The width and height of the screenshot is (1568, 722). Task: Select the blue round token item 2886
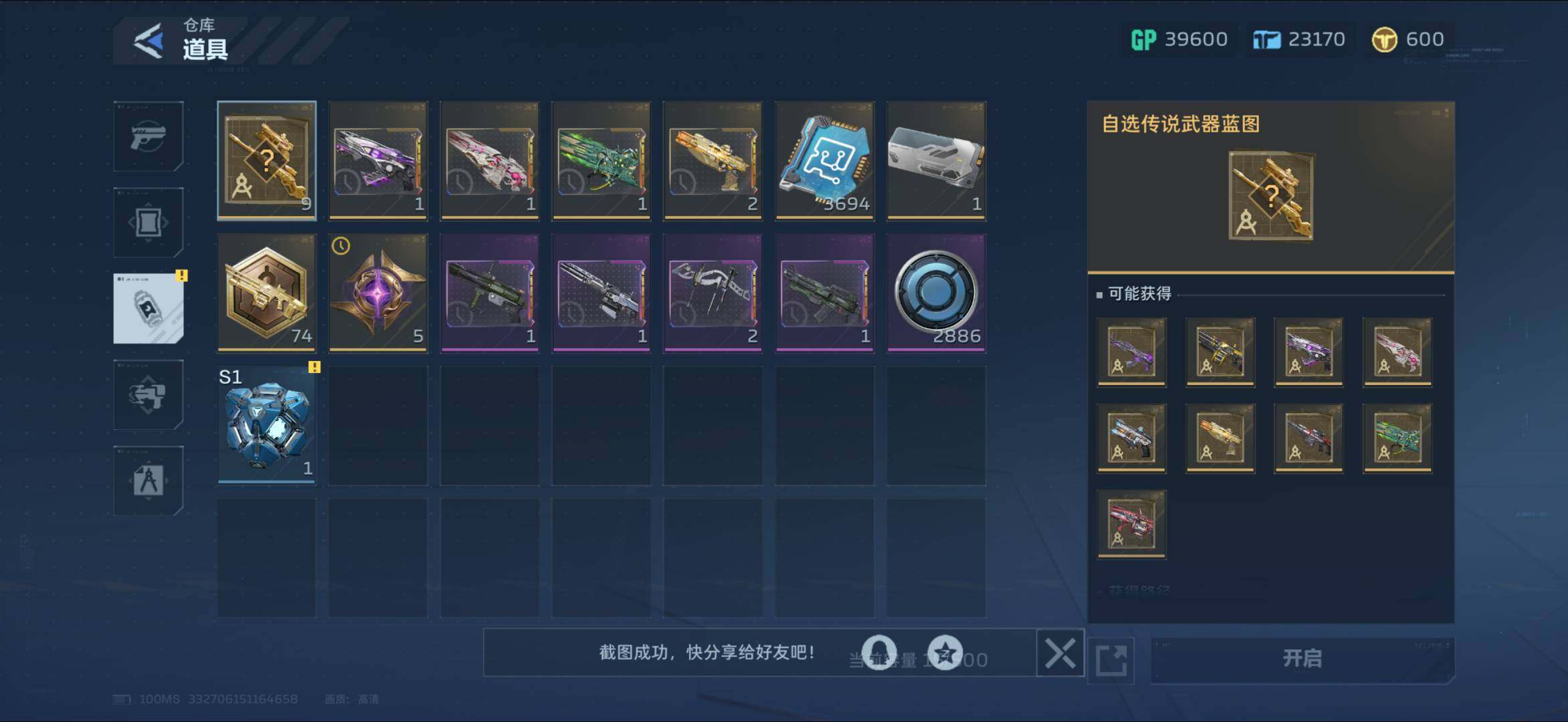tap(936, 293)
